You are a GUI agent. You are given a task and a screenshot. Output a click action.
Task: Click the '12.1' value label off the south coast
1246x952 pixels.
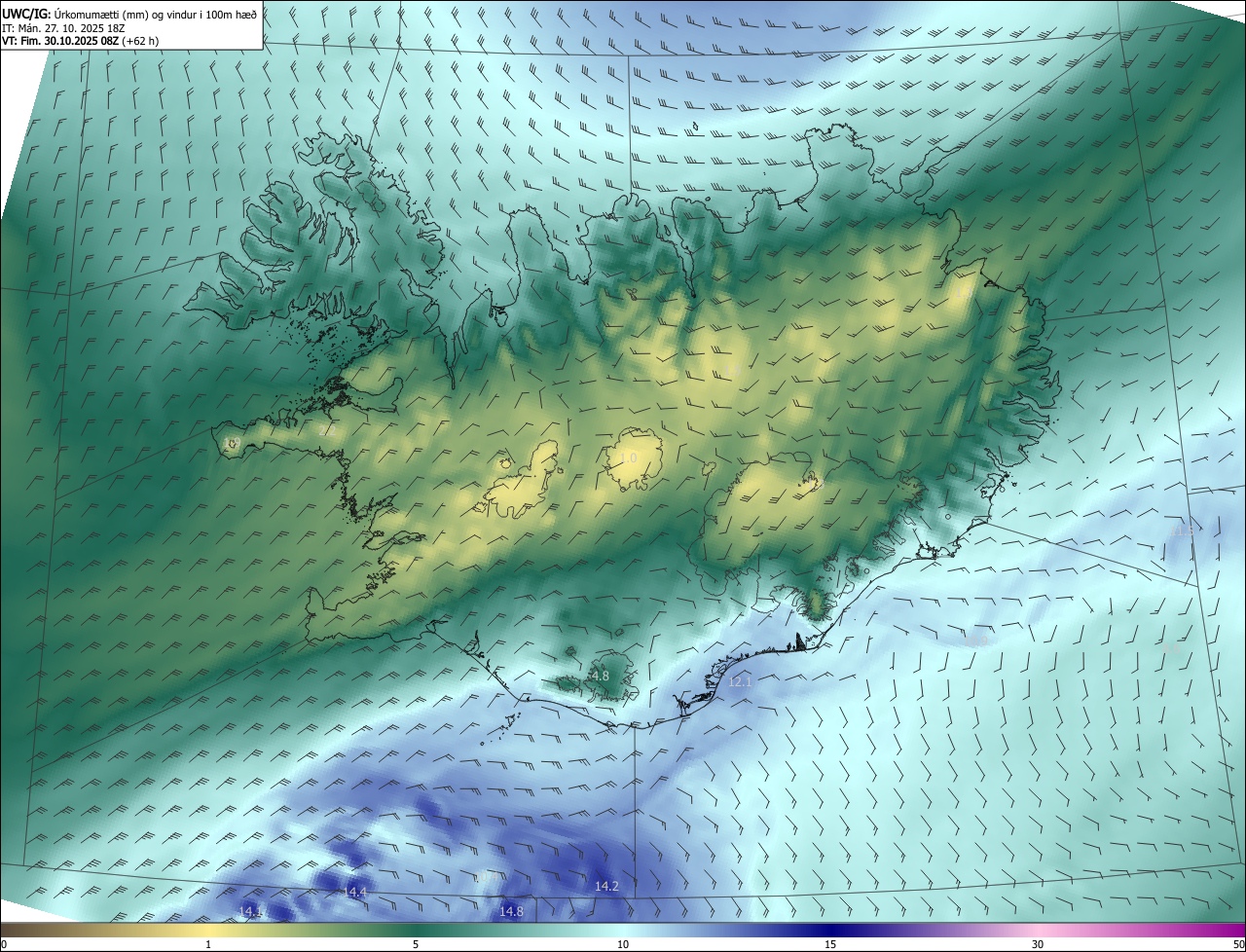740,681
